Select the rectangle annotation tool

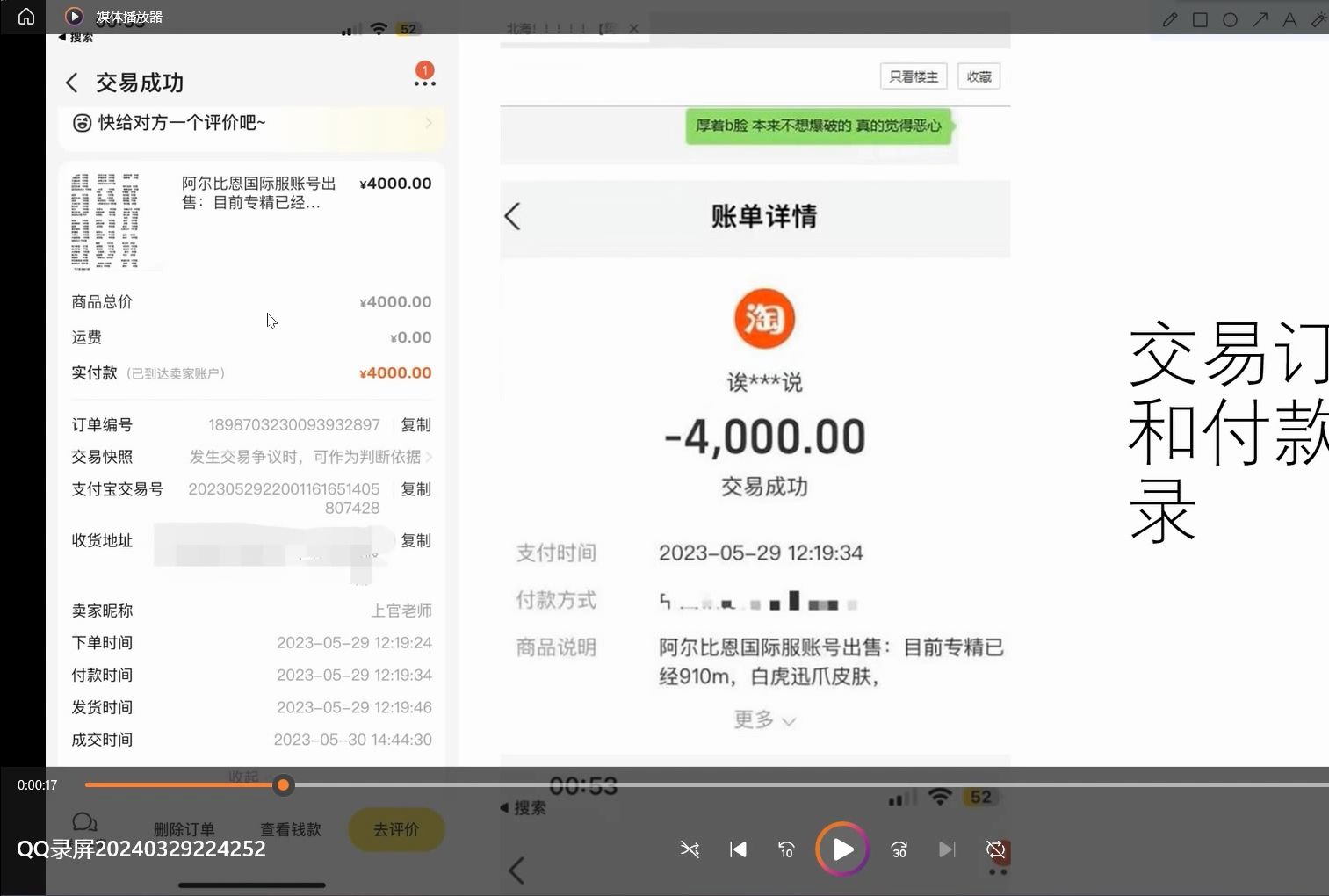1200,19
